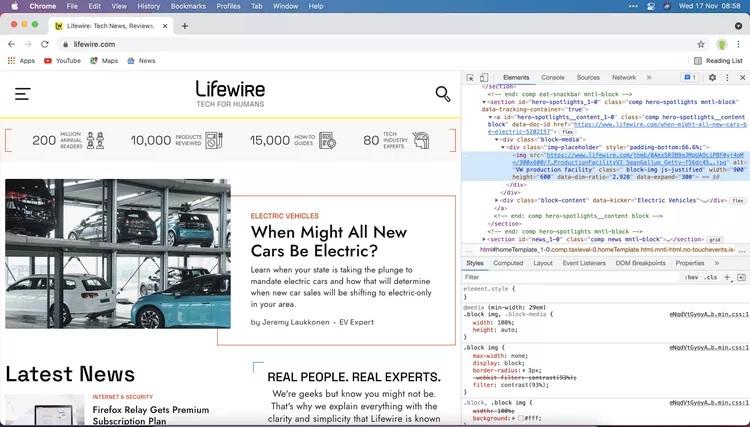Click the Lifewire logo

230,93
